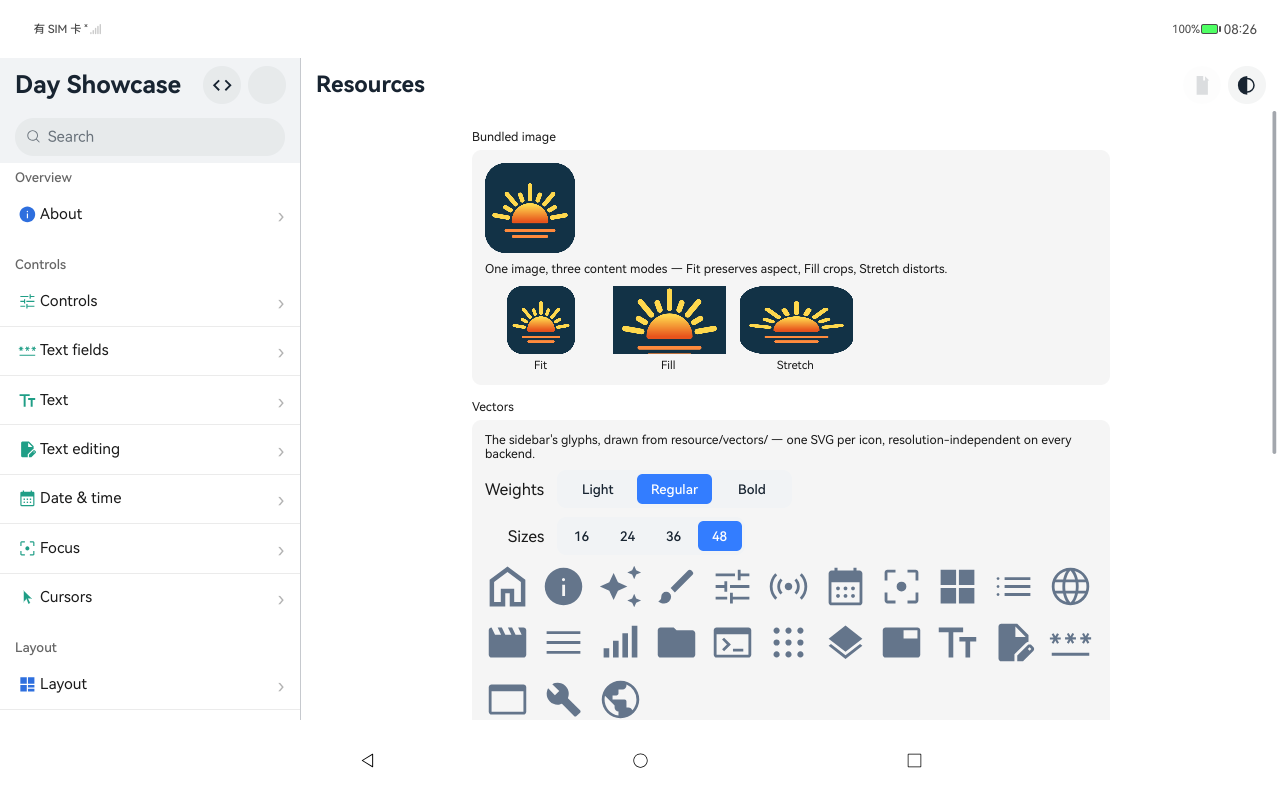Set icon size to 16
Viewport: 1280px width, 800px height.
(582, 536)
